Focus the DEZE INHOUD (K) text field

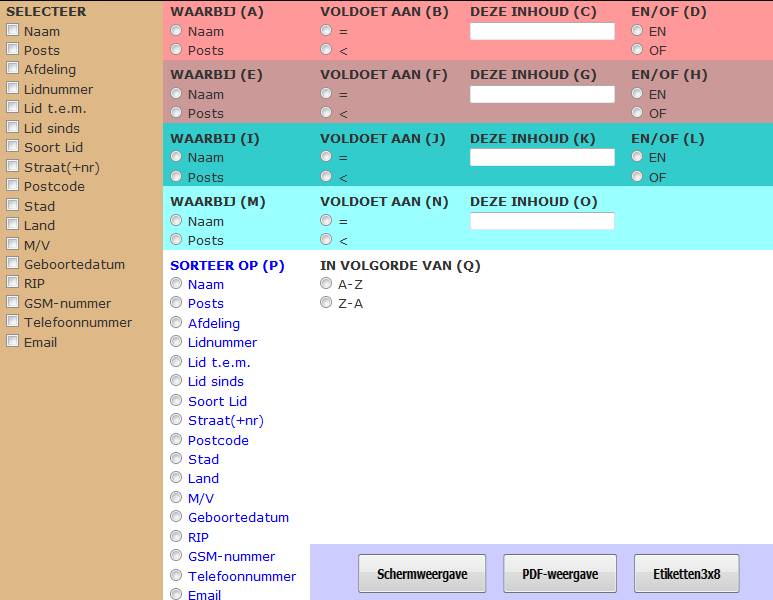click(x=542, y=157)
